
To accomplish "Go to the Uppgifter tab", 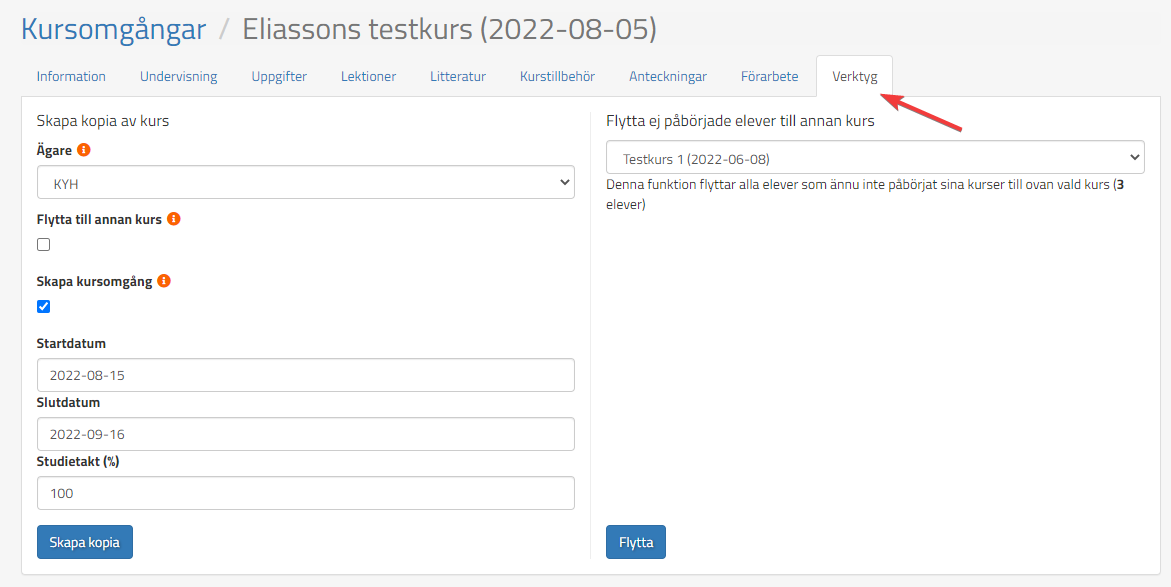I will pyautogui.click(x=279, y=77).
